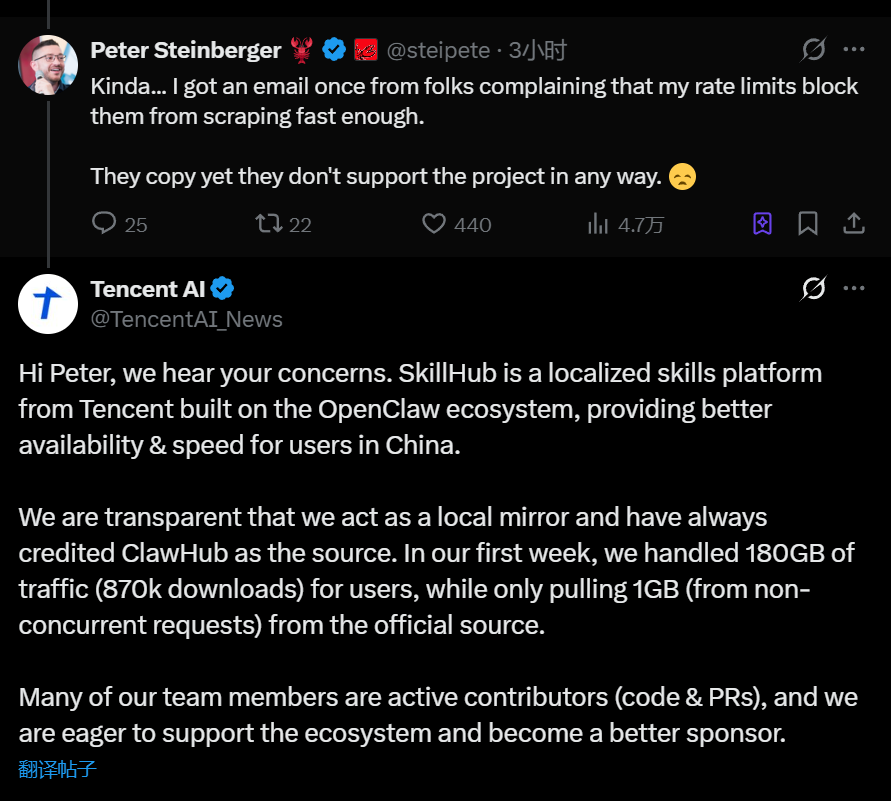Click Grok icon on Peter's tweet

point(814,49)
